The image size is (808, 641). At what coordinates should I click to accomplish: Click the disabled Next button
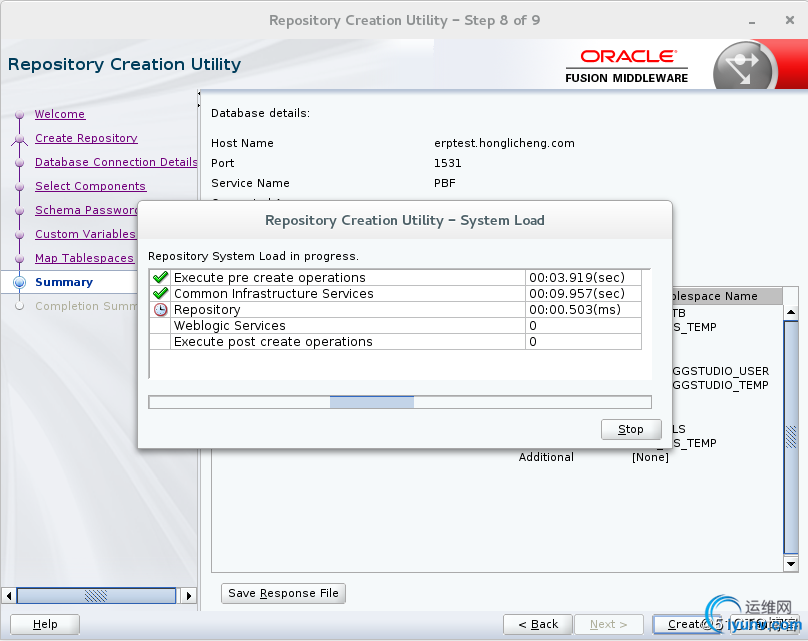(609, 624)
